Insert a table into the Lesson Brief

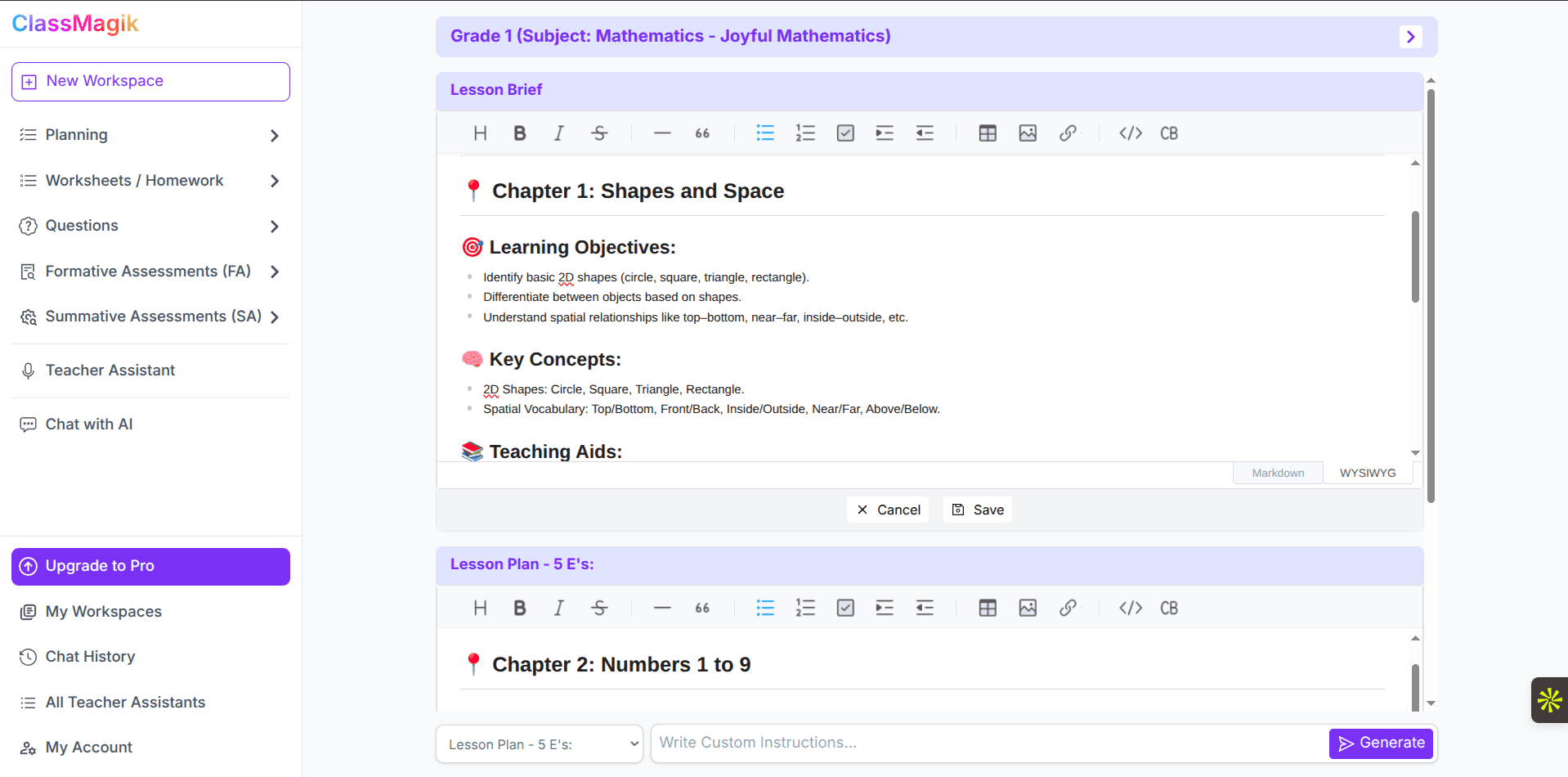click(987, 132)
